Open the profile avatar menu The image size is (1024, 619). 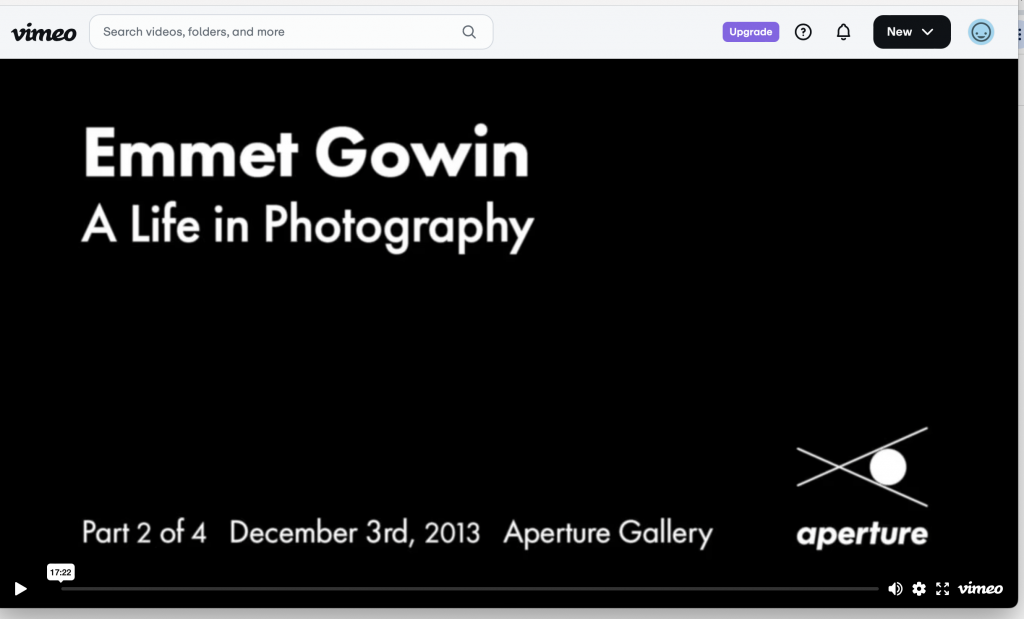point(981,32)
